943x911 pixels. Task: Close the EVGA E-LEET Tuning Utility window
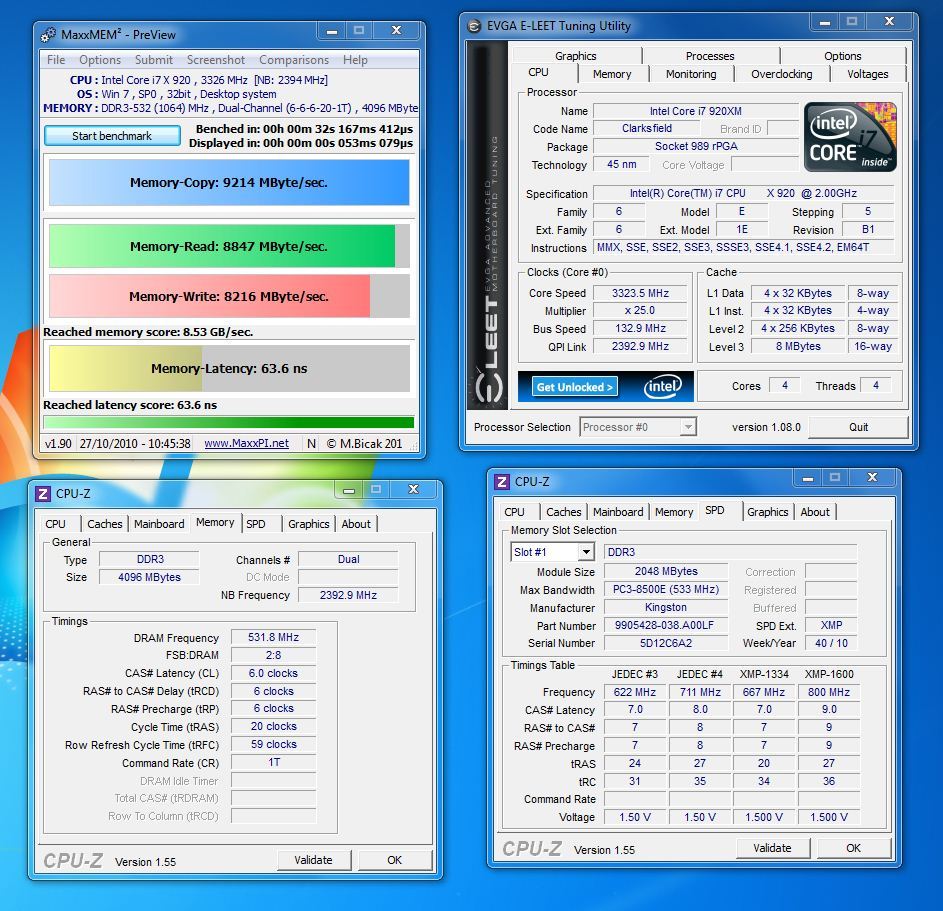(x=889, y=22)
